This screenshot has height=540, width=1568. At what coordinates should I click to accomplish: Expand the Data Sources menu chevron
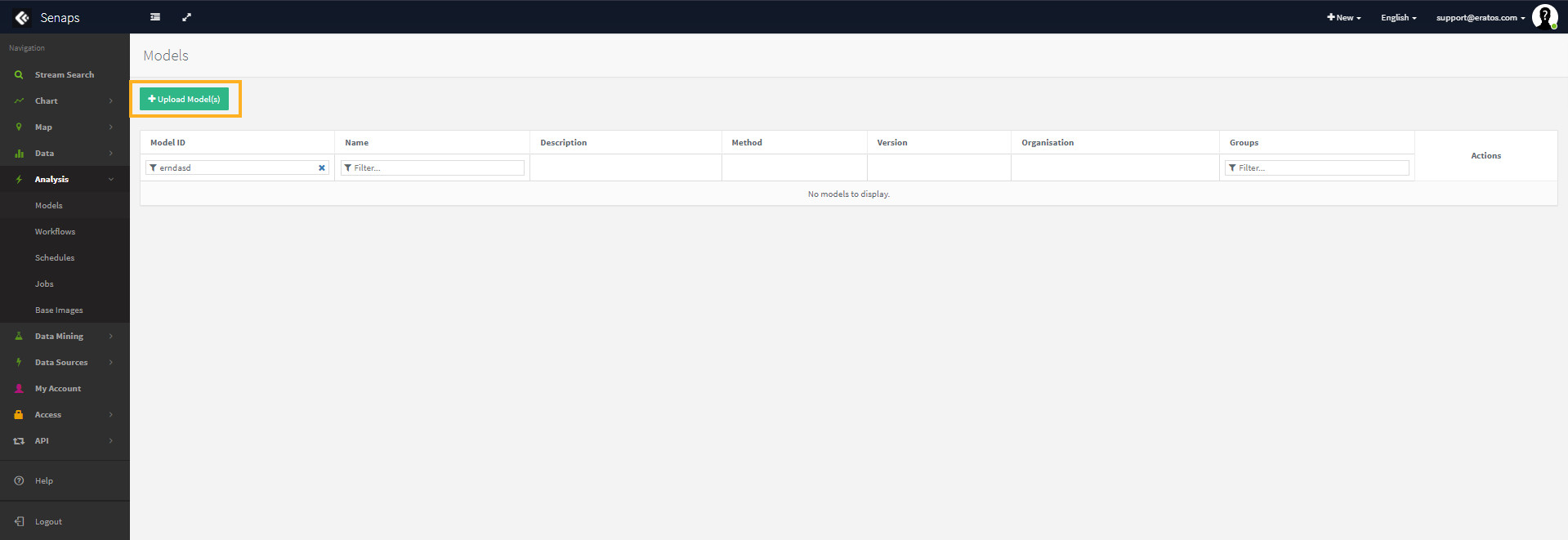[x=111, y=362]
